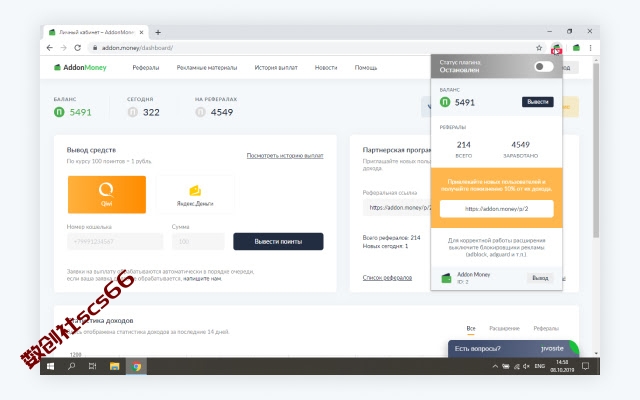The image size is (640, 400).
Task: Click the popup balance coin icon
Action: click(x=445, y=102)
